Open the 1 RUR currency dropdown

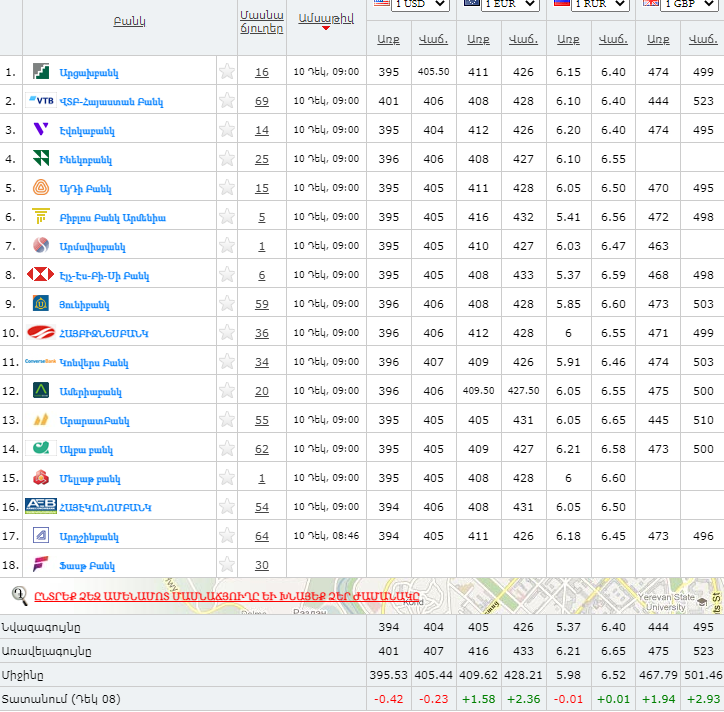[x=600, y=5]
